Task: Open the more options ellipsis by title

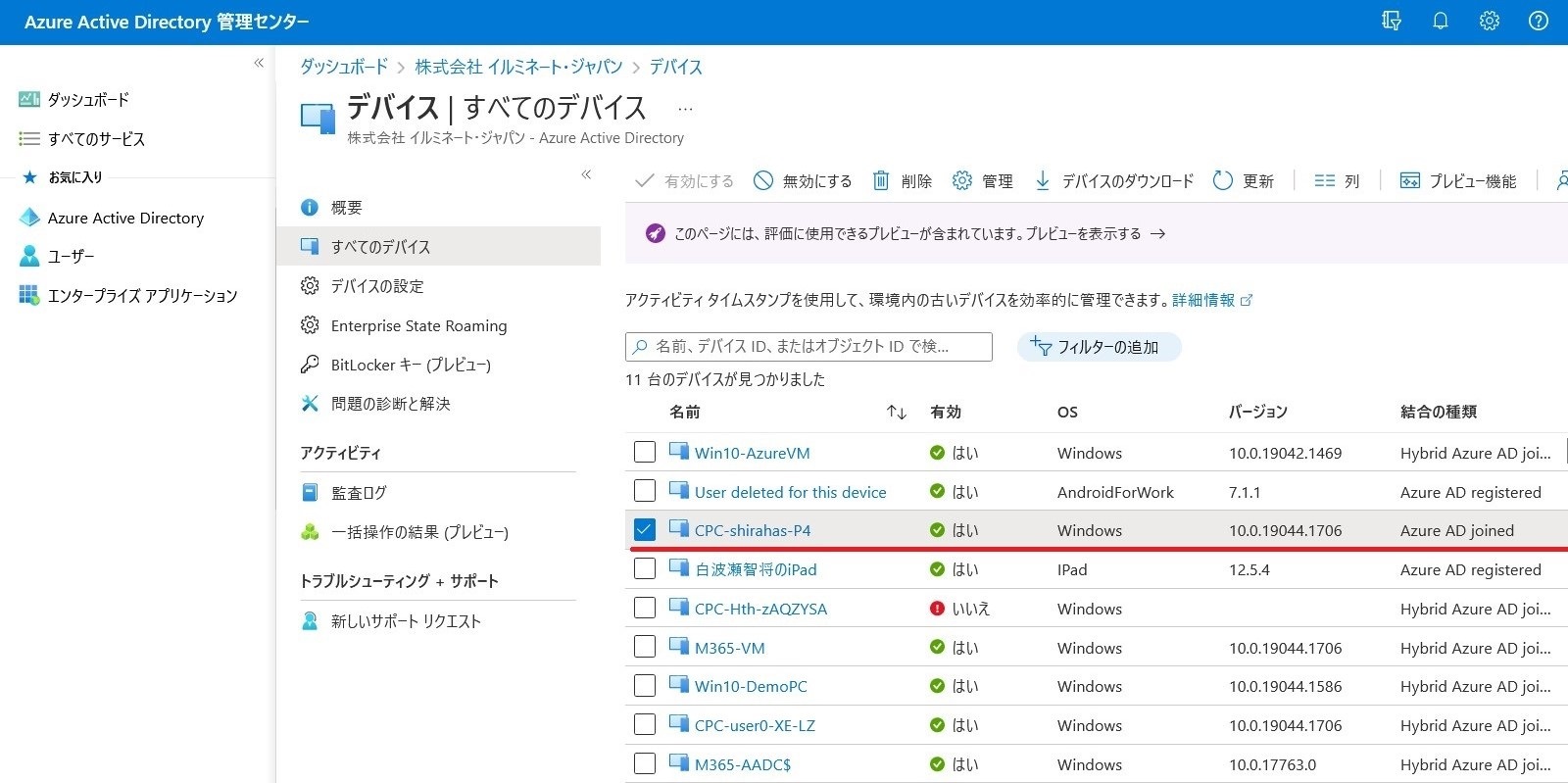Action: (x=685, y=109)
